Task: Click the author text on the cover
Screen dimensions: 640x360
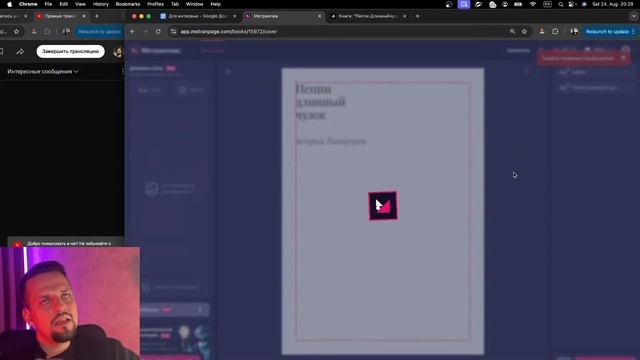Action: 331,141
